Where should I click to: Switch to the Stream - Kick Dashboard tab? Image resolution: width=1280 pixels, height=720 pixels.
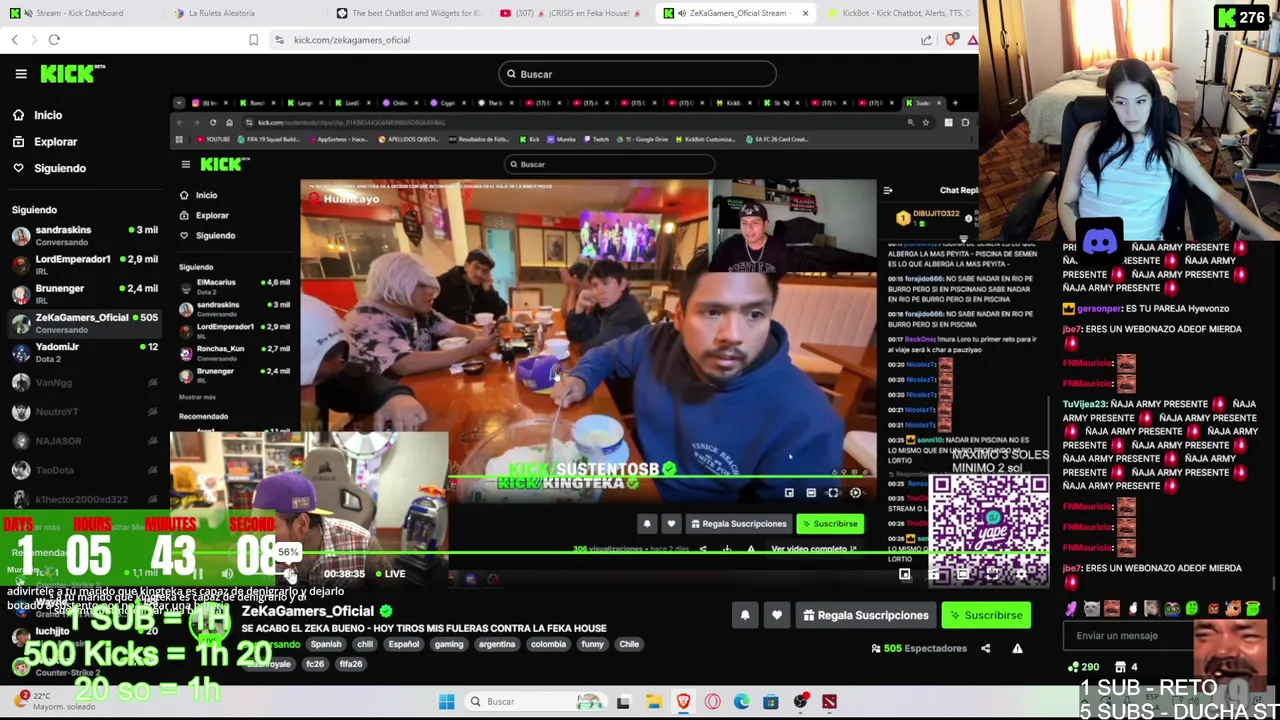(x=79, y=13)
